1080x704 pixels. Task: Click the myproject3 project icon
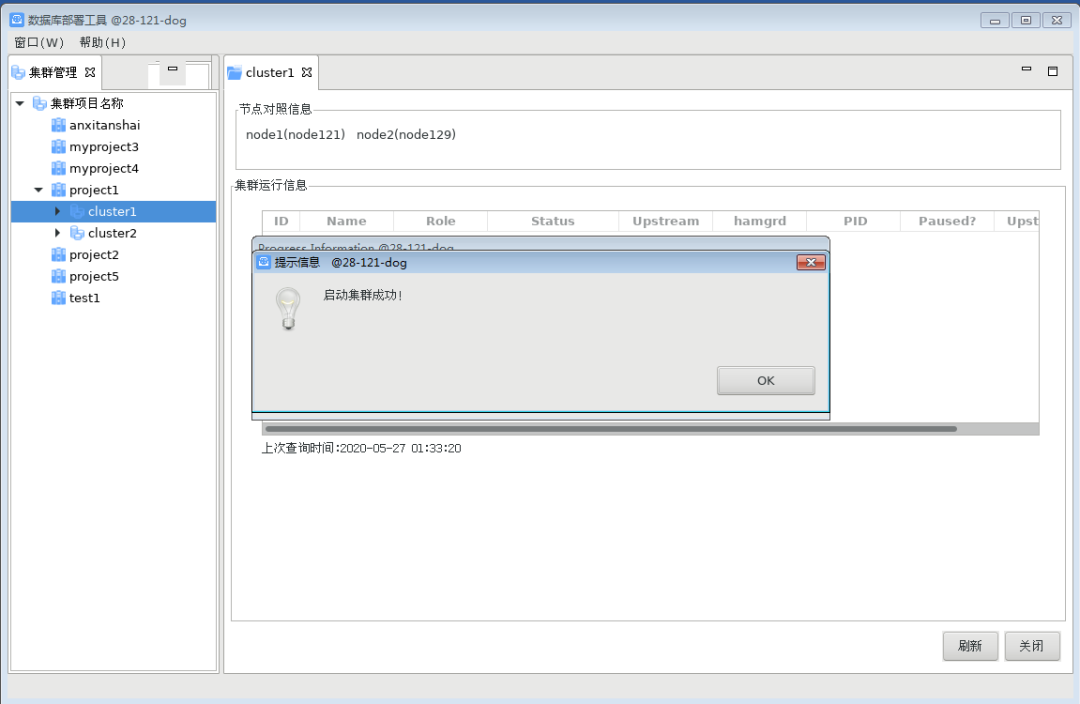pos(59,147)
